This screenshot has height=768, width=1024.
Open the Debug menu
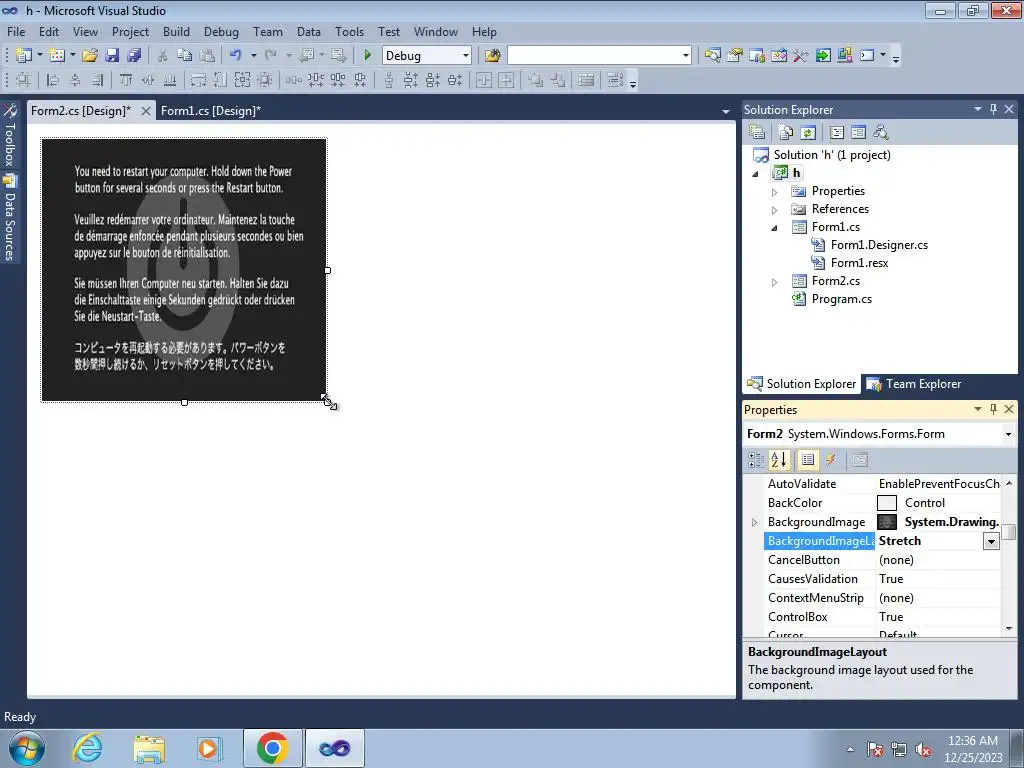[221, 31]
